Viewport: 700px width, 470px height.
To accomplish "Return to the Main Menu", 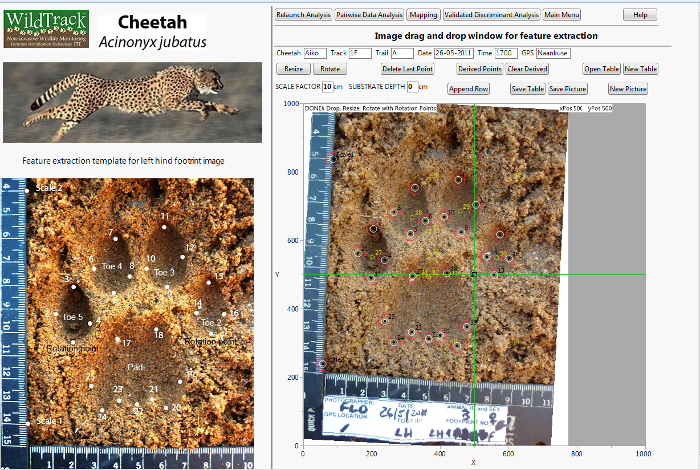I will pyautogui.click(x=567, y=15).
